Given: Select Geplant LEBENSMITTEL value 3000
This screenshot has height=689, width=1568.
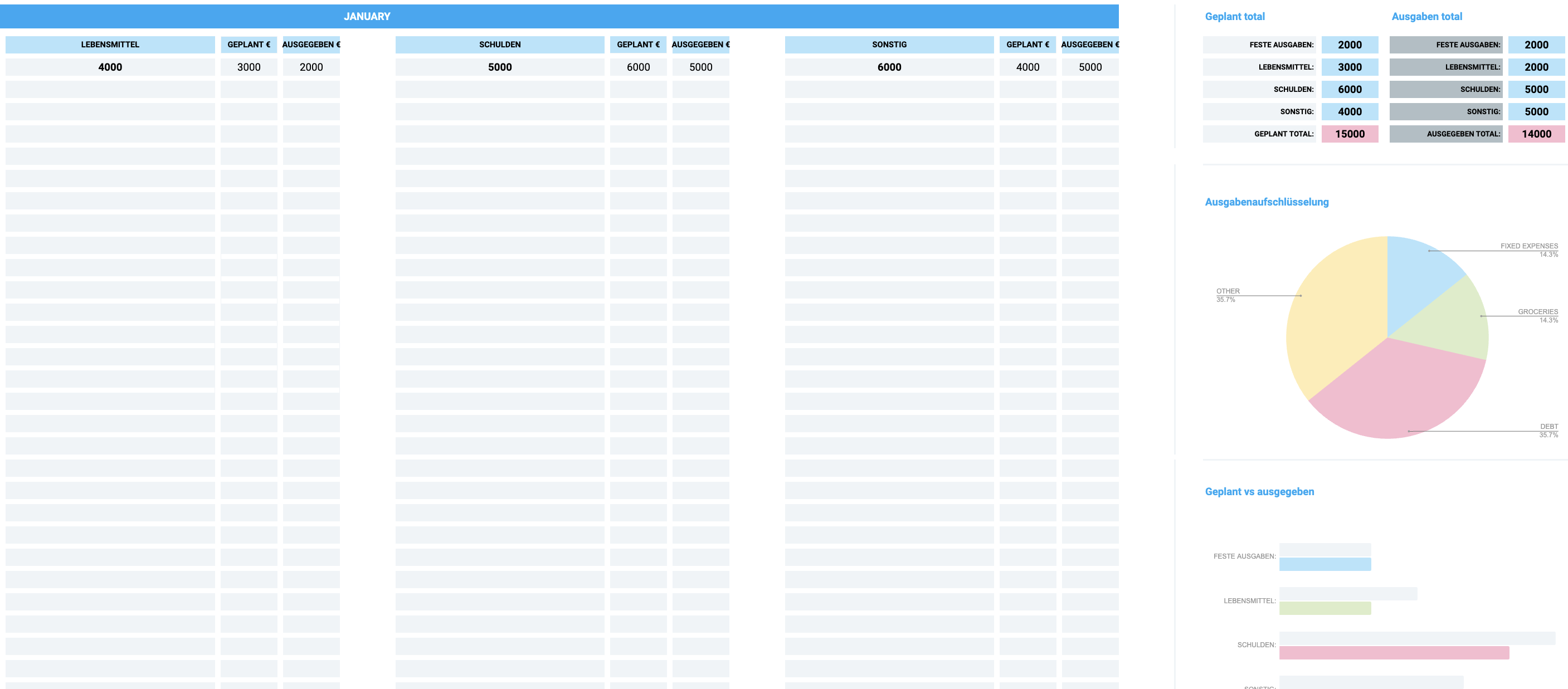Looking at the screenshot, I should (1350, 67).
